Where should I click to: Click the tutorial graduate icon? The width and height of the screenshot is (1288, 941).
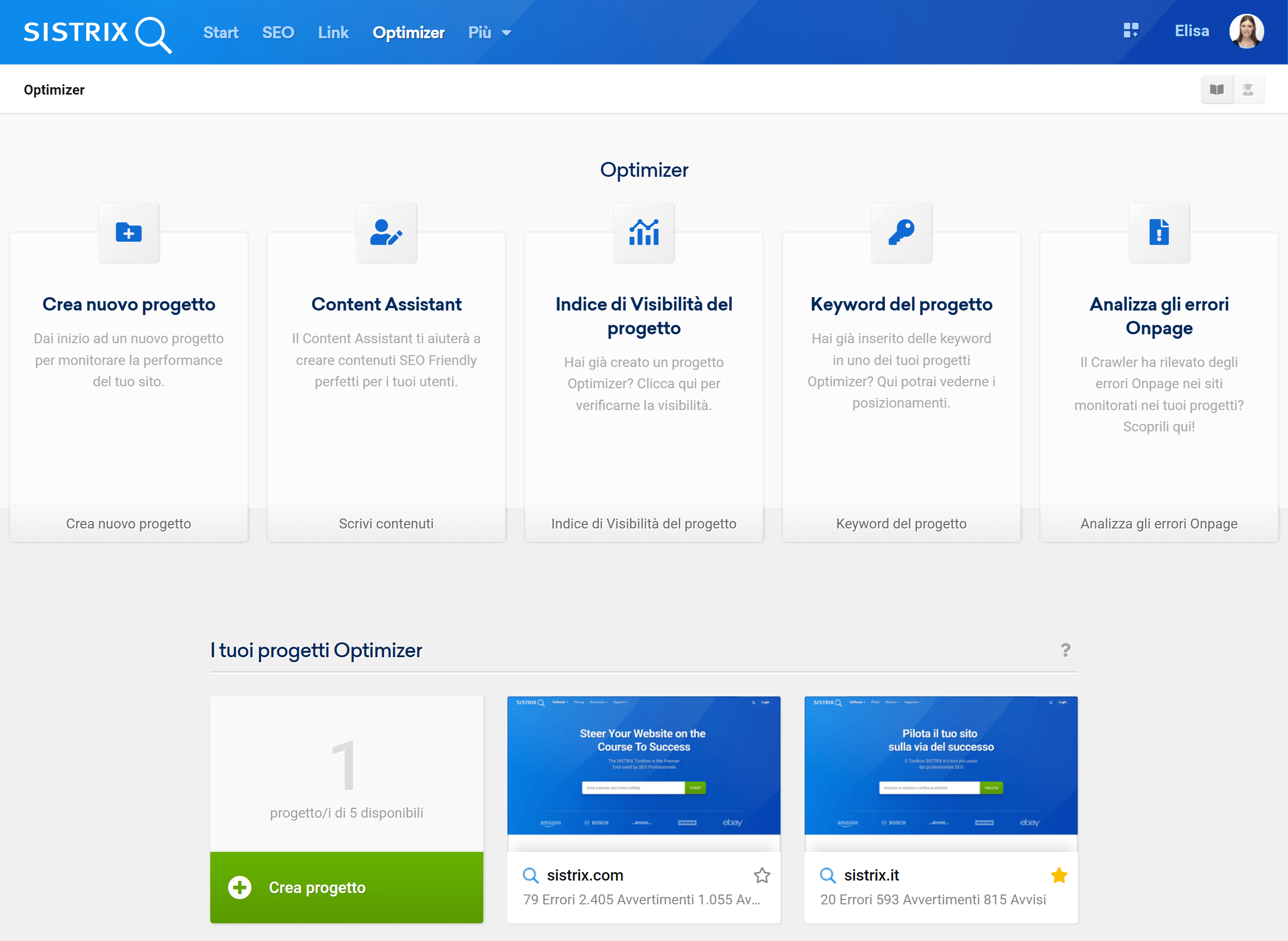click(x=1248, y=90)
